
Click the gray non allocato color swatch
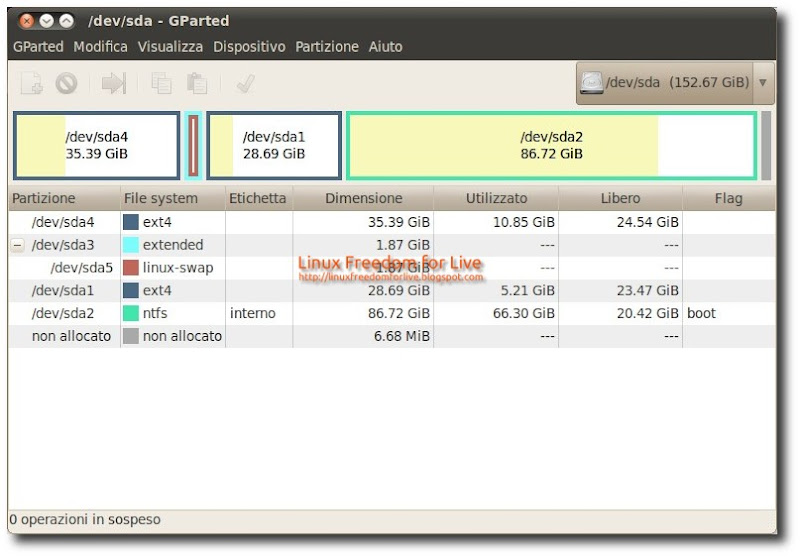(131, 336)
